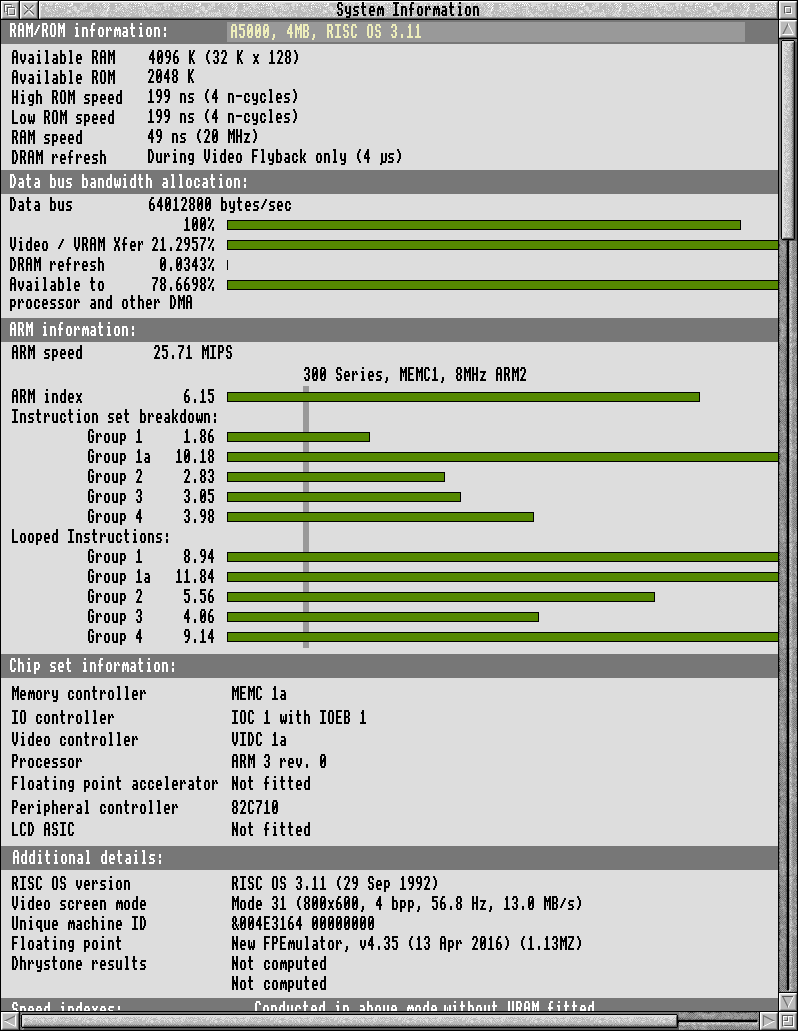
Task: Click the 100% data bus bar
Action: (484, 225)
